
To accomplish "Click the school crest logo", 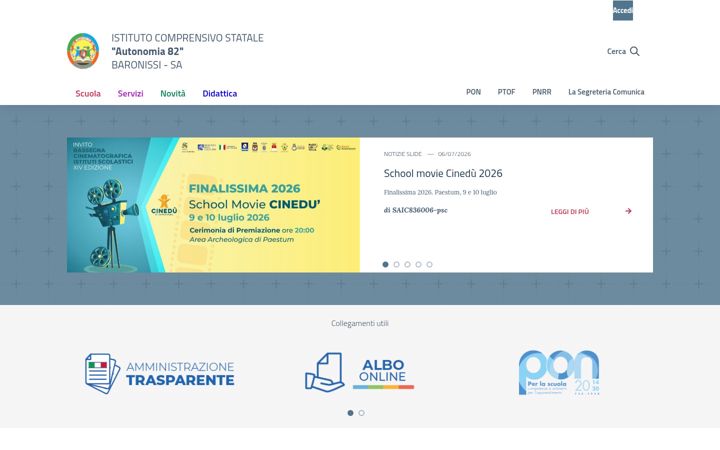I will (x=83, y=51).
